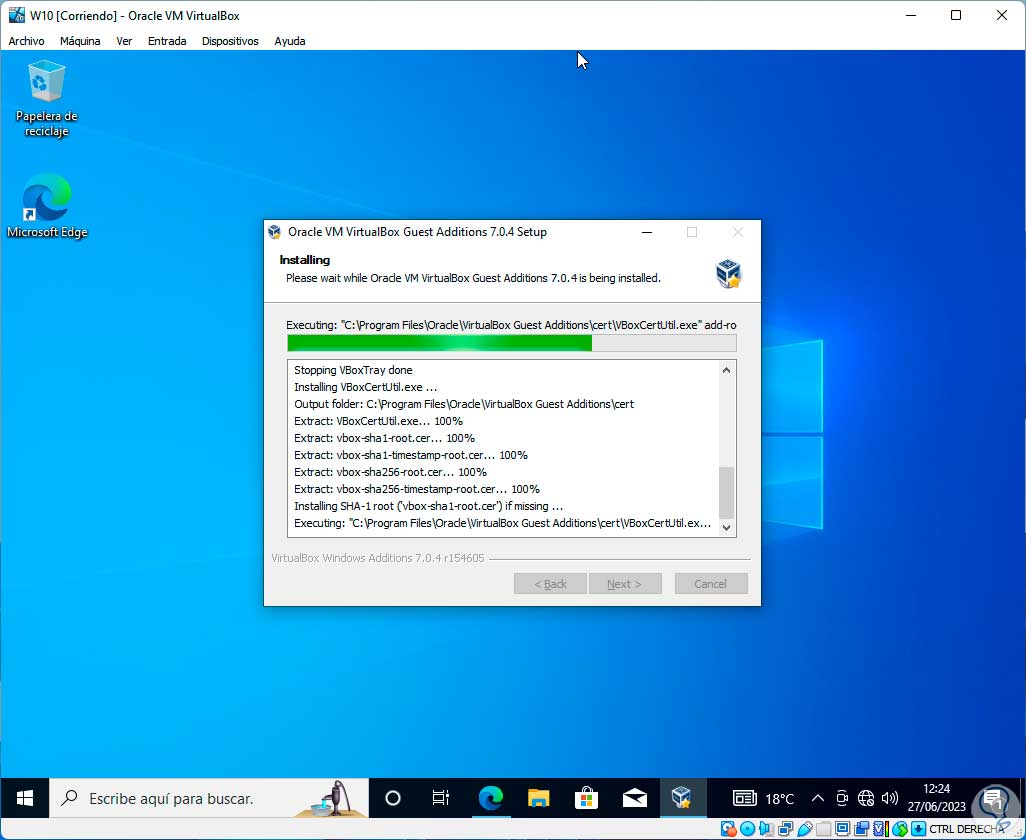Viewport: 1026px width, 840px height.
Task: Open the news and weather widget showing 18°C
Action: (x=763, y=798)
